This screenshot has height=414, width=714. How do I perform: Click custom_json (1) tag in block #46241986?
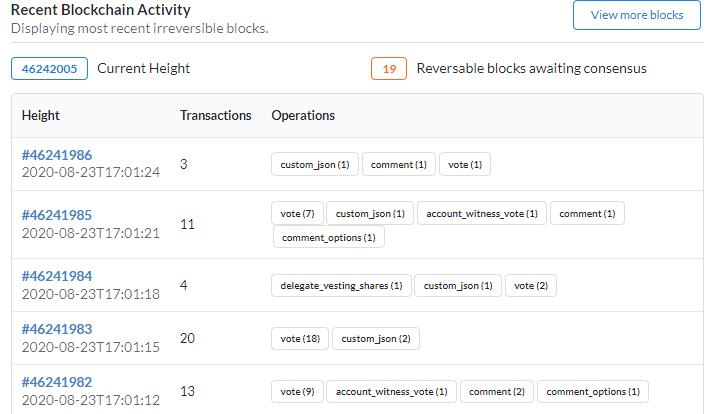pos(315,164)
